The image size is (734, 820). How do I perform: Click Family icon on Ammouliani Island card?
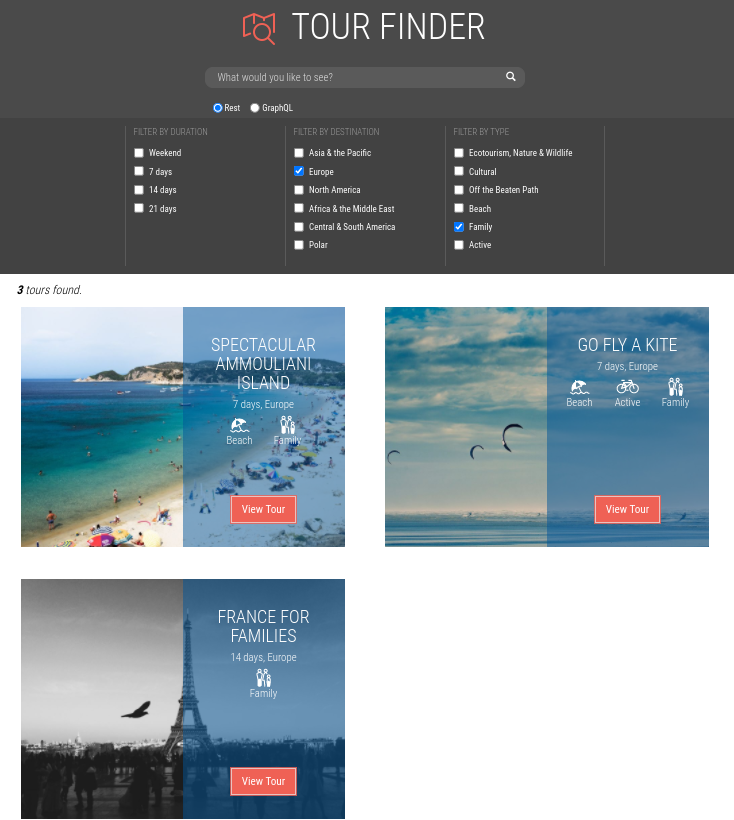[x=288, y=425]
